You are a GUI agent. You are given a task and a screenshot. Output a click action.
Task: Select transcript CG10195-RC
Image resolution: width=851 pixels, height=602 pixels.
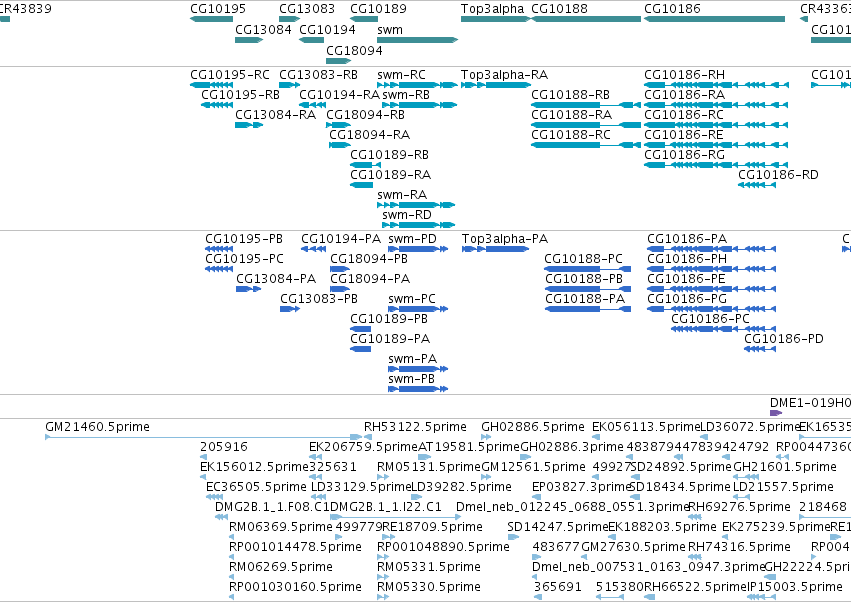click(212, 85)
